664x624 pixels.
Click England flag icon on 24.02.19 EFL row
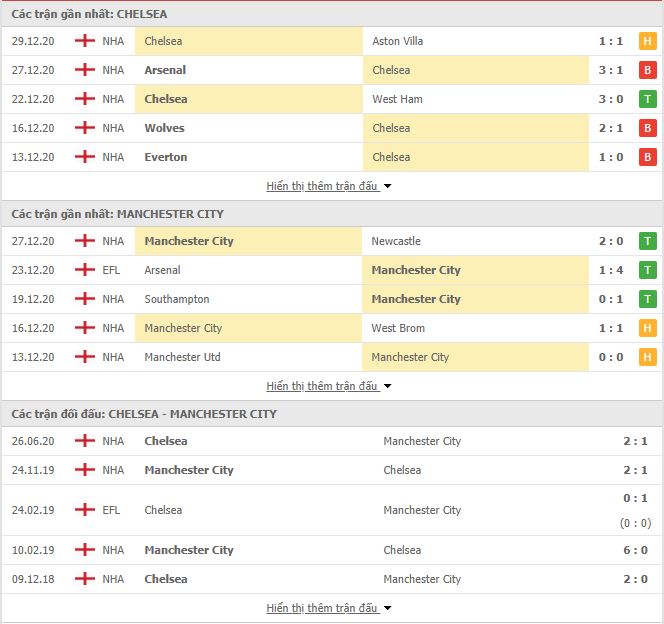[x=85, y=510]
